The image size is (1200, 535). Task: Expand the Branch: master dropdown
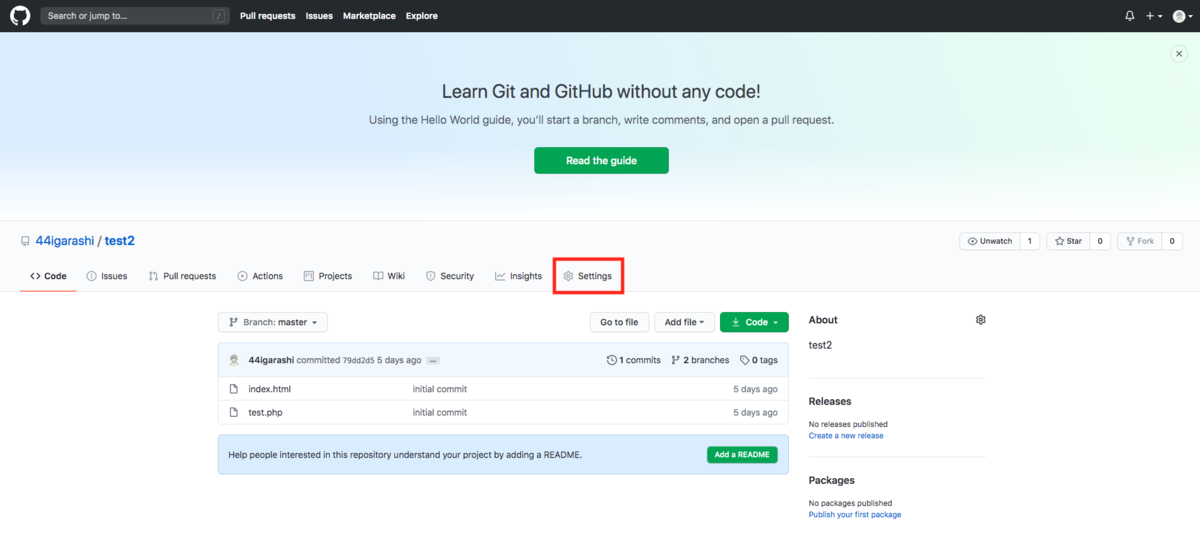pos(273,322)
